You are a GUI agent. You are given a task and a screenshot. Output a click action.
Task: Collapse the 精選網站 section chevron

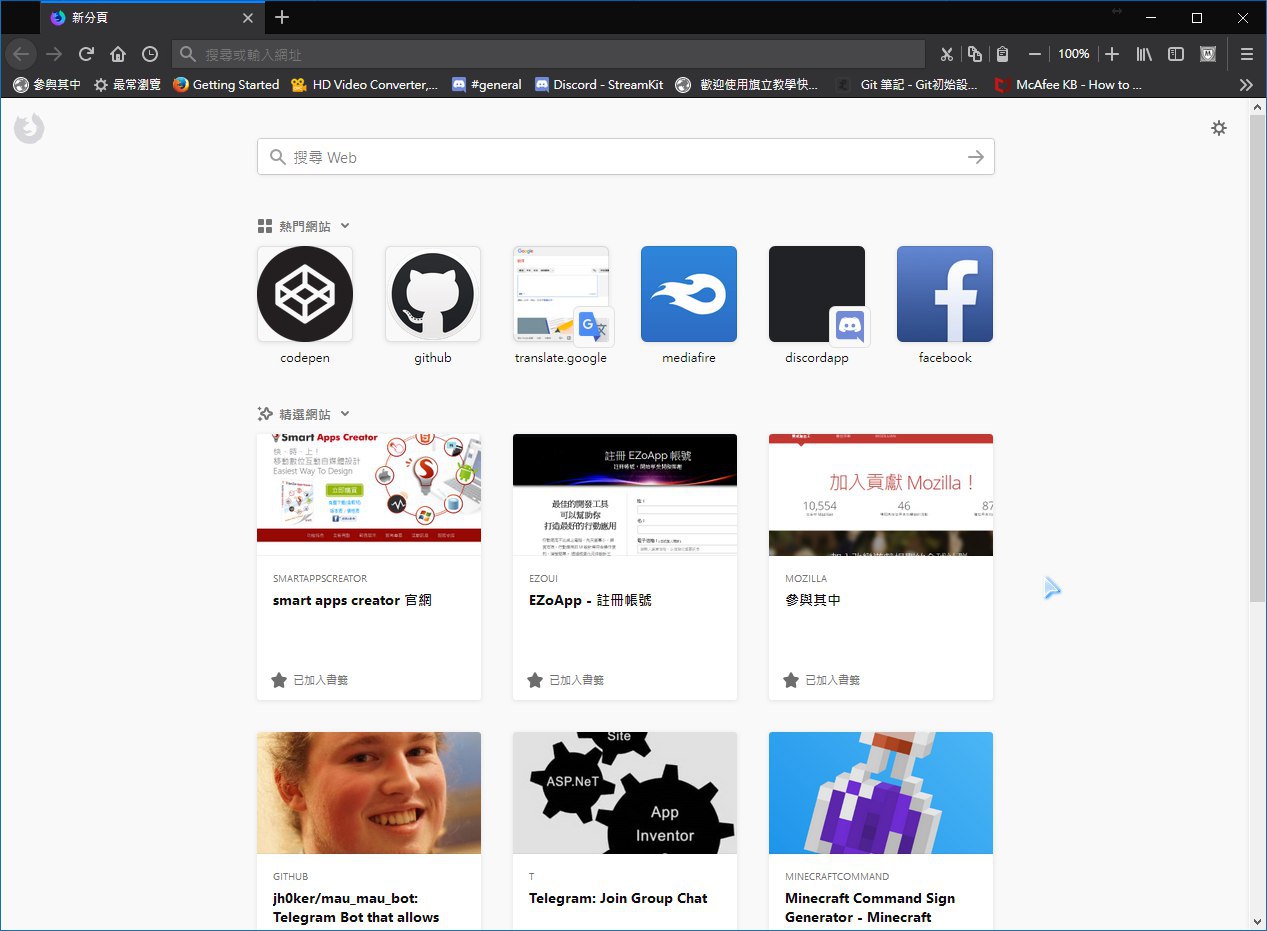click(x=345, y=414)
